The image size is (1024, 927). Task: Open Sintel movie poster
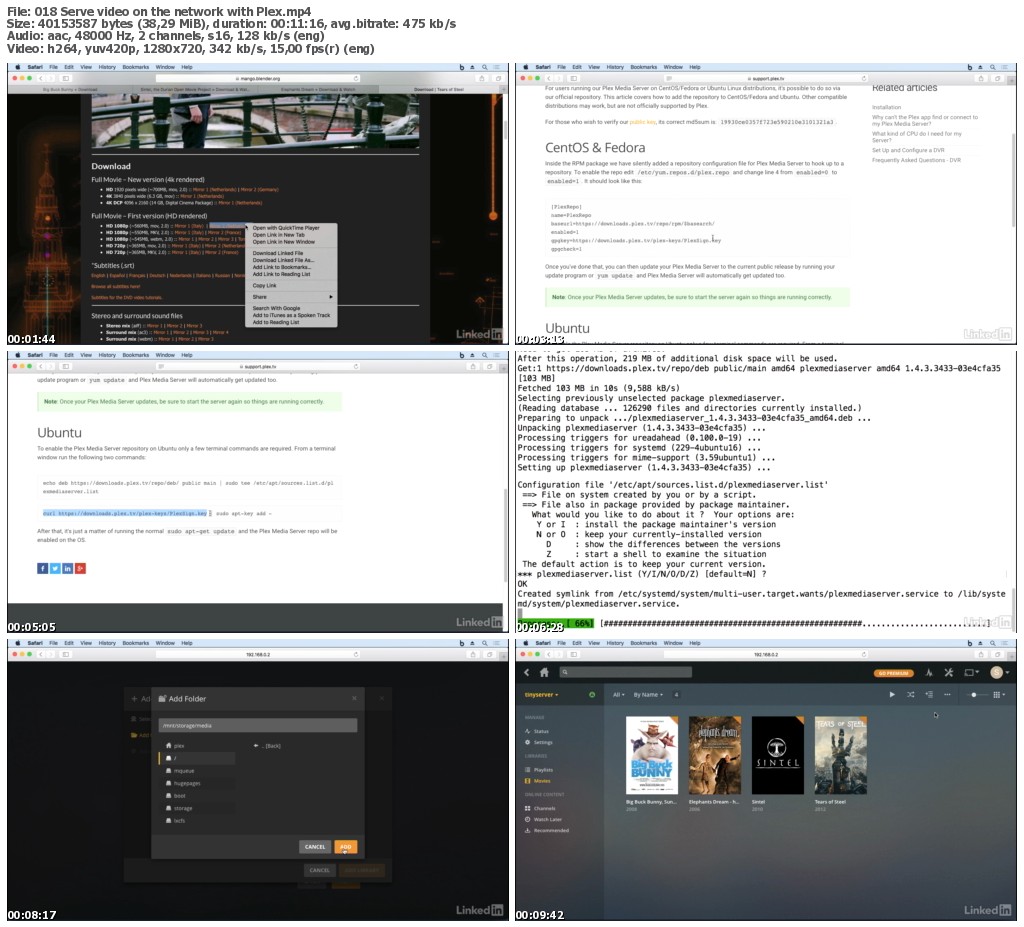(x=778, y=756)
